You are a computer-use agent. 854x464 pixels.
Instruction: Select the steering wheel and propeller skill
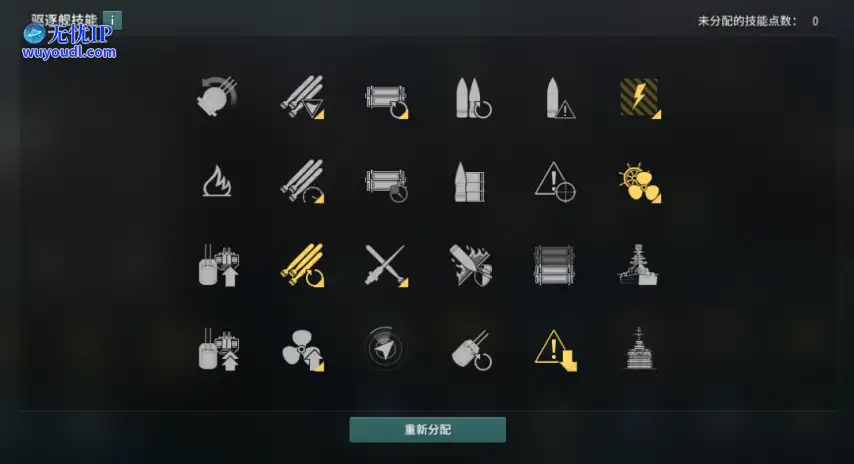[640, 182]
